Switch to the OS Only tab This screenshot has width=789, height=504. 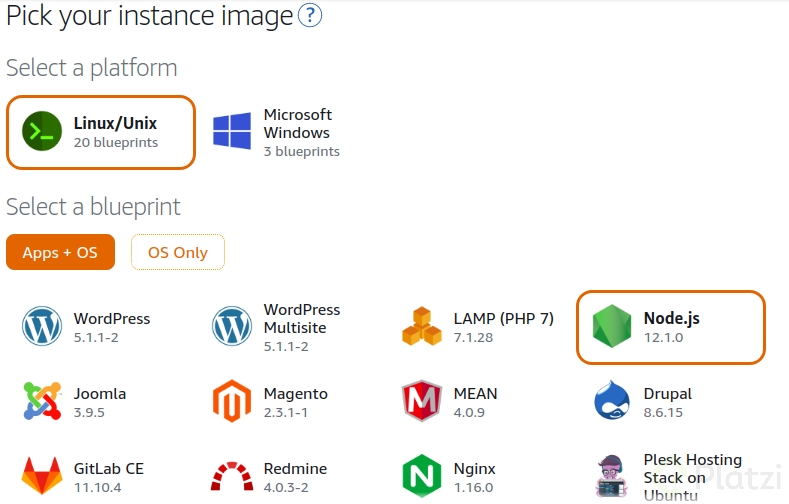pyautogui.click(x=178, y=252)
